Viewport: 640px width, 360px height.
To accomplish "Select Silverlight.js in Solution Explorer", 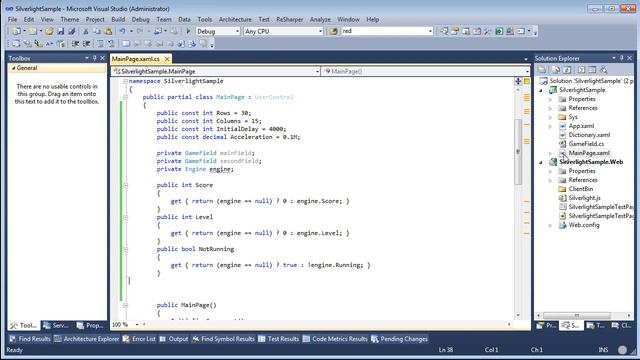I will 584,198.
